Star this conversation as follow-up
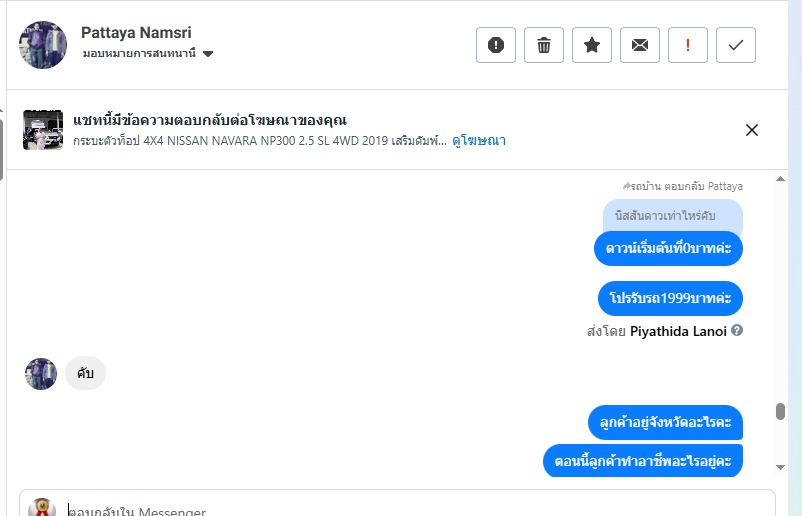 coord(592,45)
